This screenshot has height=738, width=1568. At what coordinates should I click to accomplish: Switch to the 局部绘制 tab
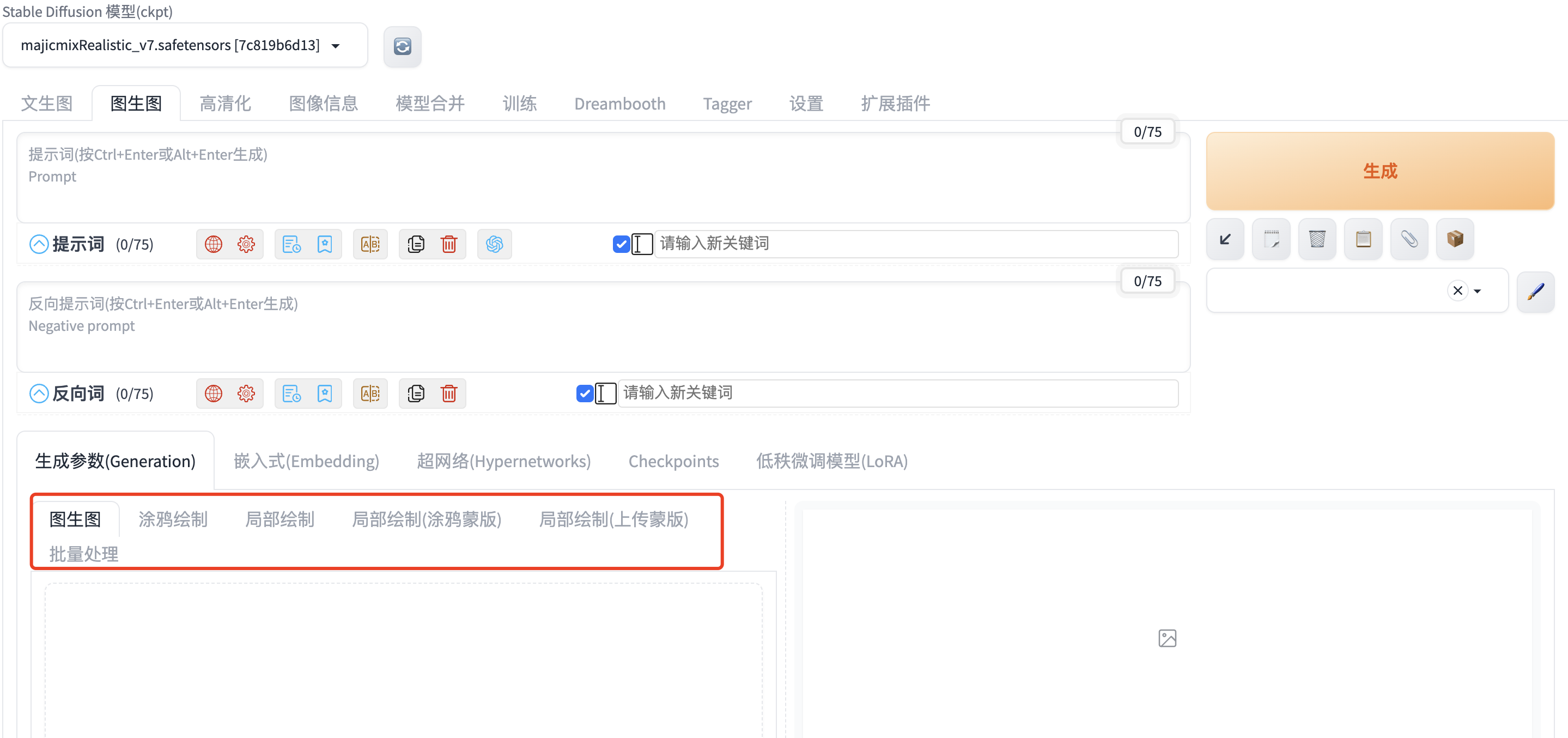[280, 518]
